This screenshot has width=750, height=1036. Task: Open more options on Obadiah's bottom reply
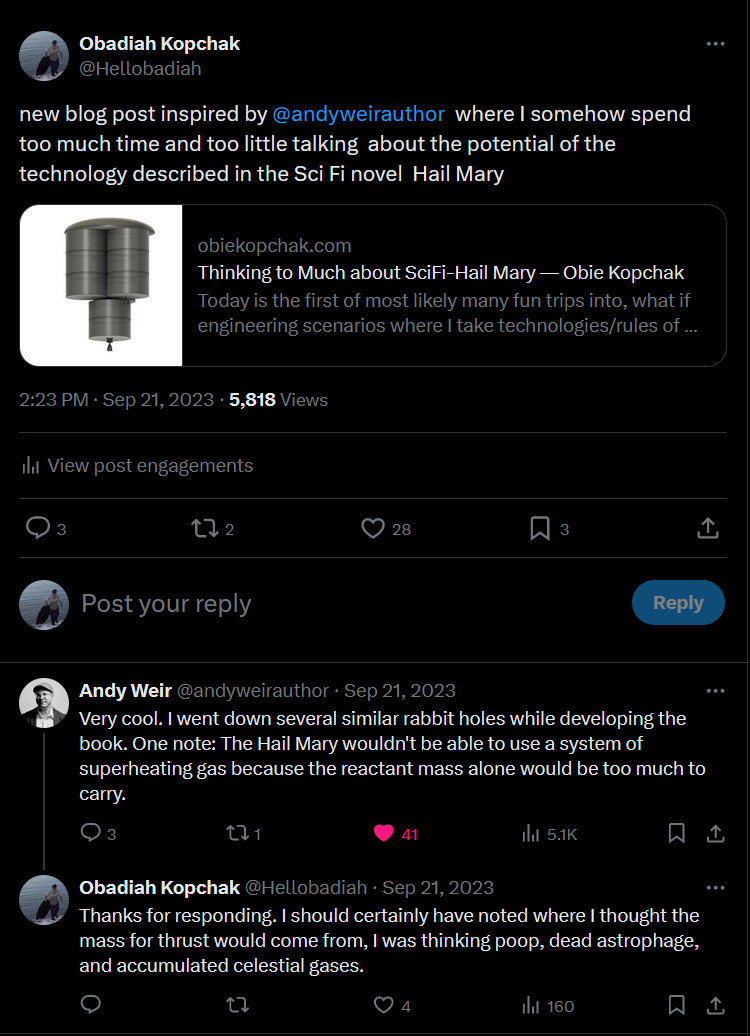(716, 887)
